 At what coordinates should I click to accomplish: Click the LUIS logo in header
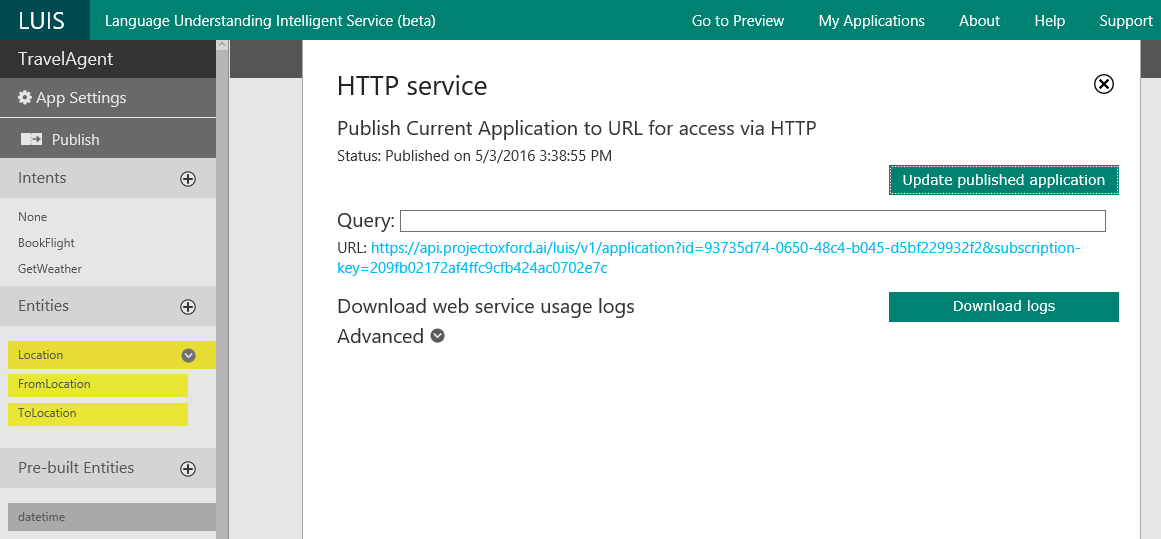[41, 20]
